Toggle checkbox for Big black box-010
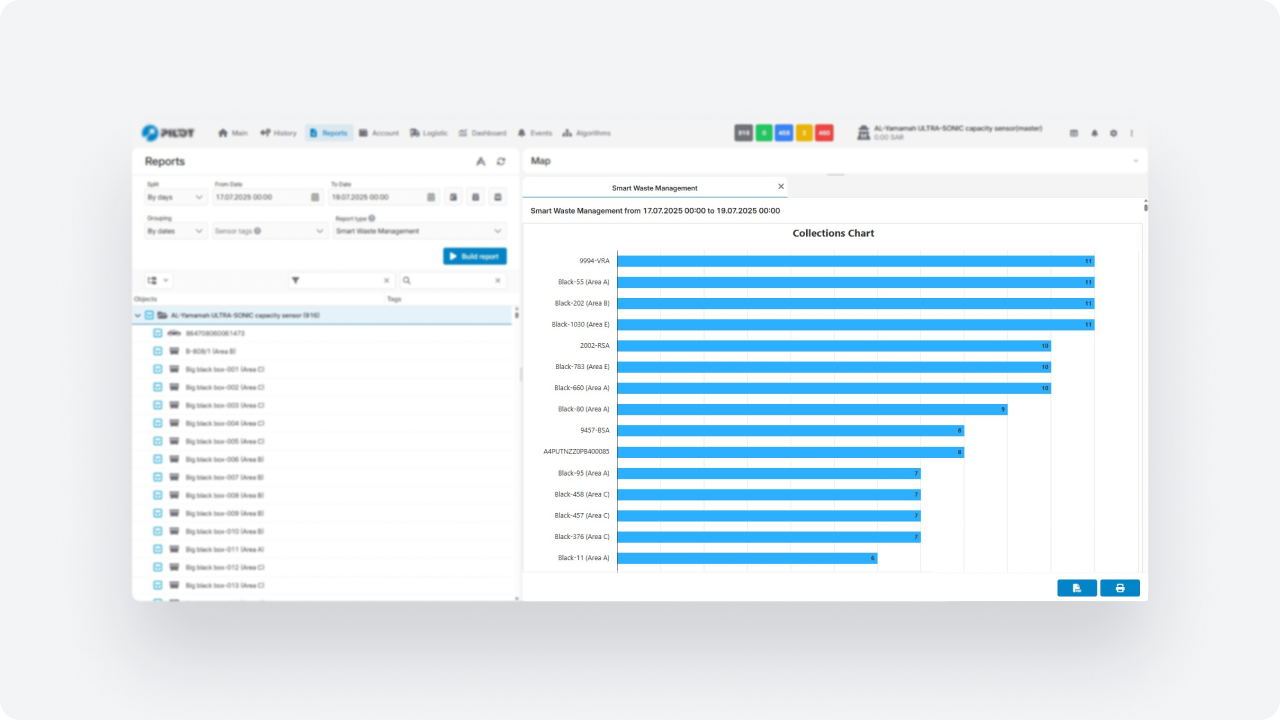 coord(158,531)
